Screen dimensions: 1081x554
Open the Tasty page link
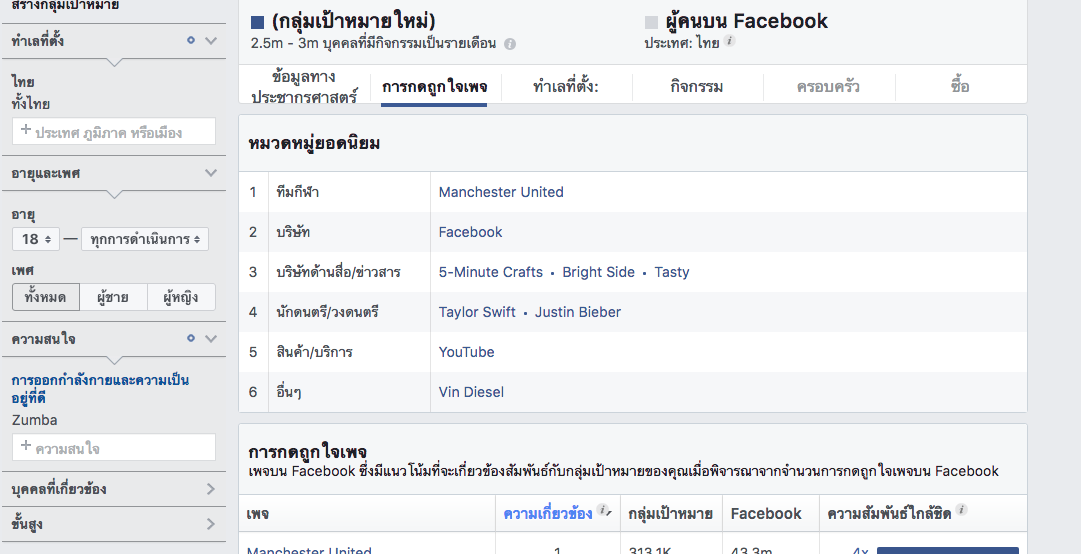(671, 272)
